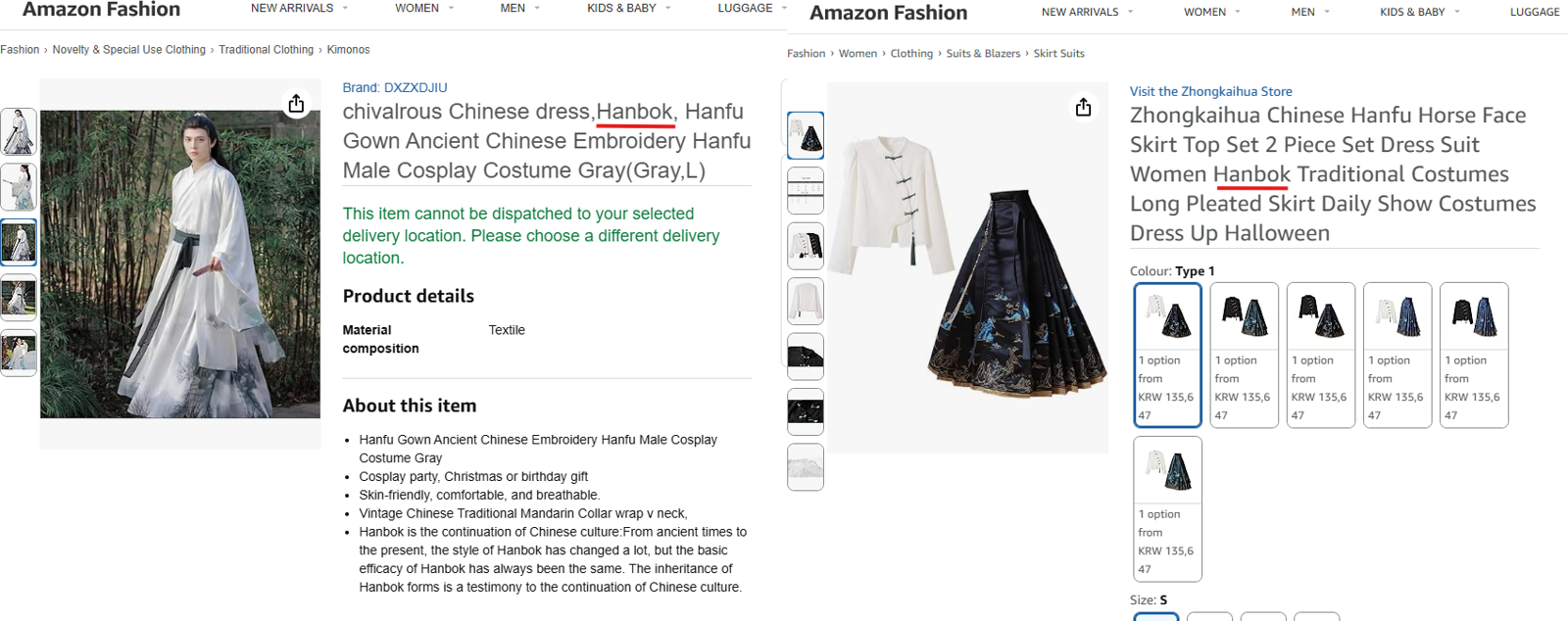The height and width of the screenshot is (621, 1568).
Task: Click the share icon on the Hanfu gown image
Action: pos(295,103)
